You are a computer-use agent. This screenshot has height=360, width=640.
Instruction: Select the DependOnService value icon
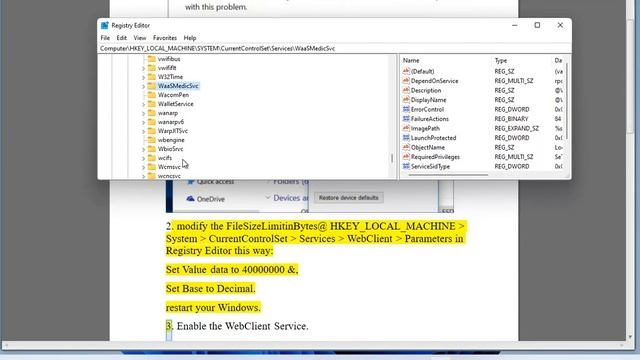click(406, 80)
